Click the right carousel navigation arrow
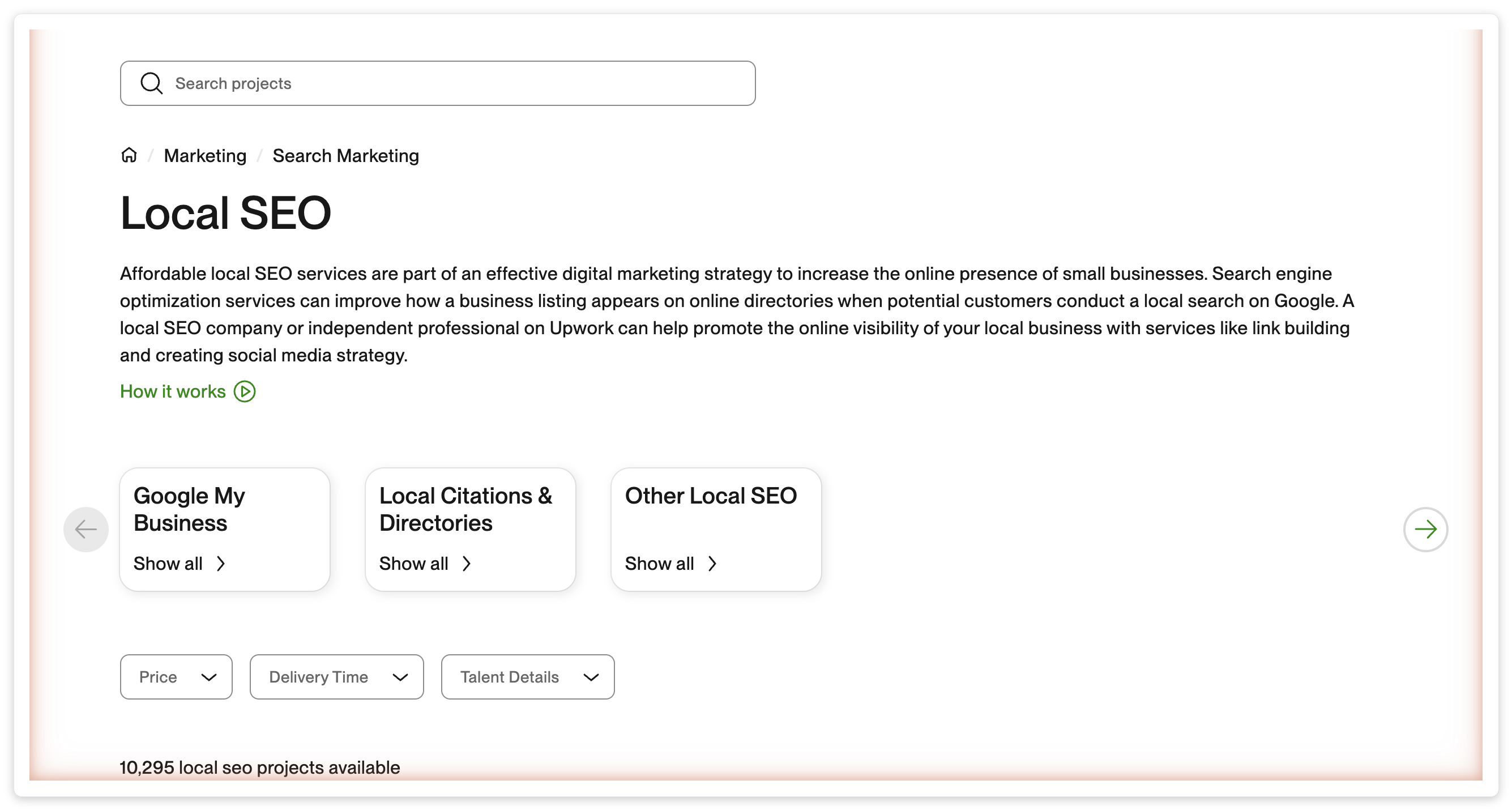 1426,529
